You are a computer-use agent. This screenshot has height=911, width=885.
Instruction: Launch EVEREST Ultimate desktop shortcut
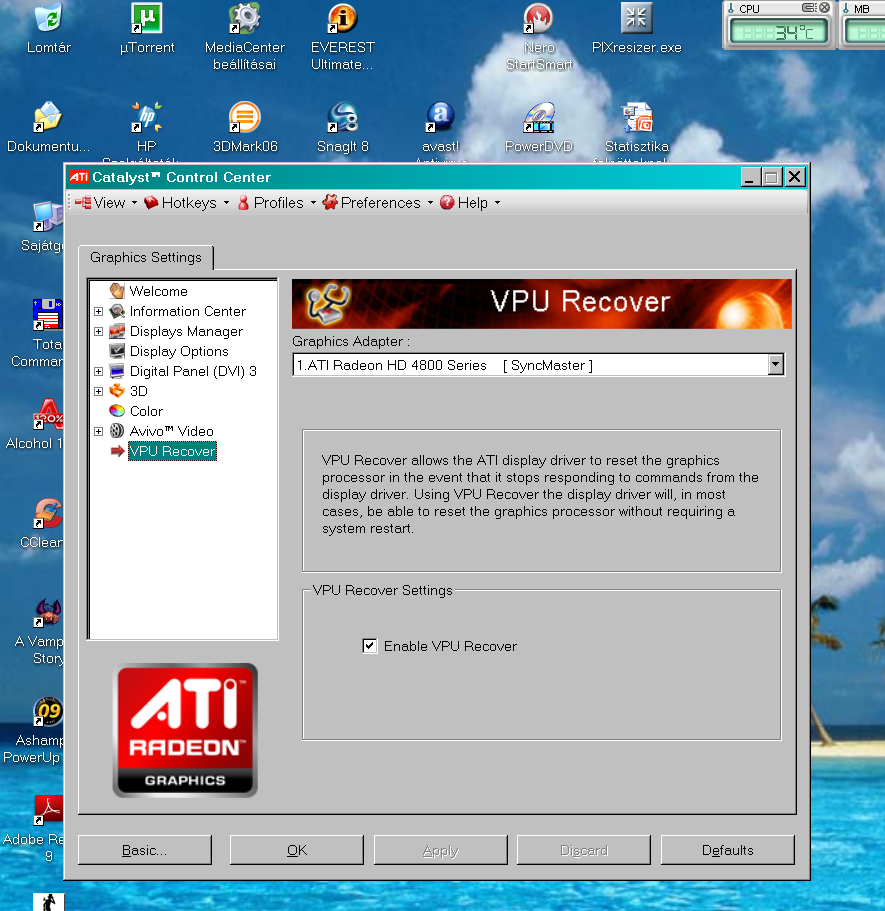click(343, 17)
